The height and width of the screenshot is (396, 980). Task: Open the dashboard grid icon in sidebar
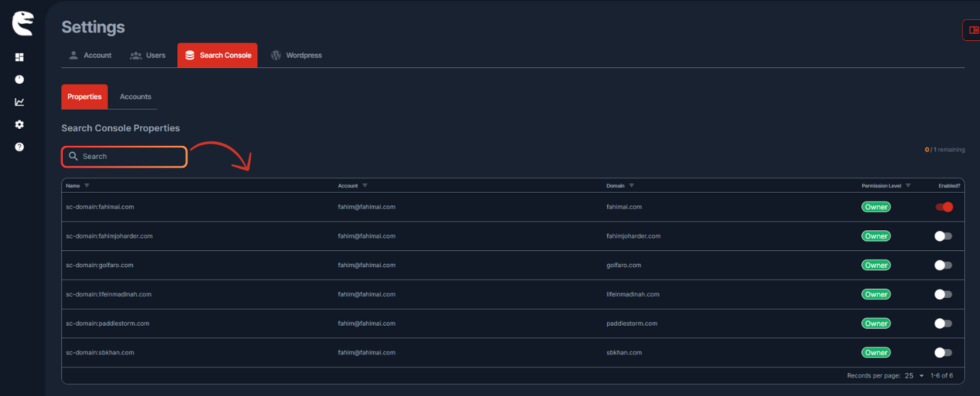pyautogui.click(x=19, y=57)
